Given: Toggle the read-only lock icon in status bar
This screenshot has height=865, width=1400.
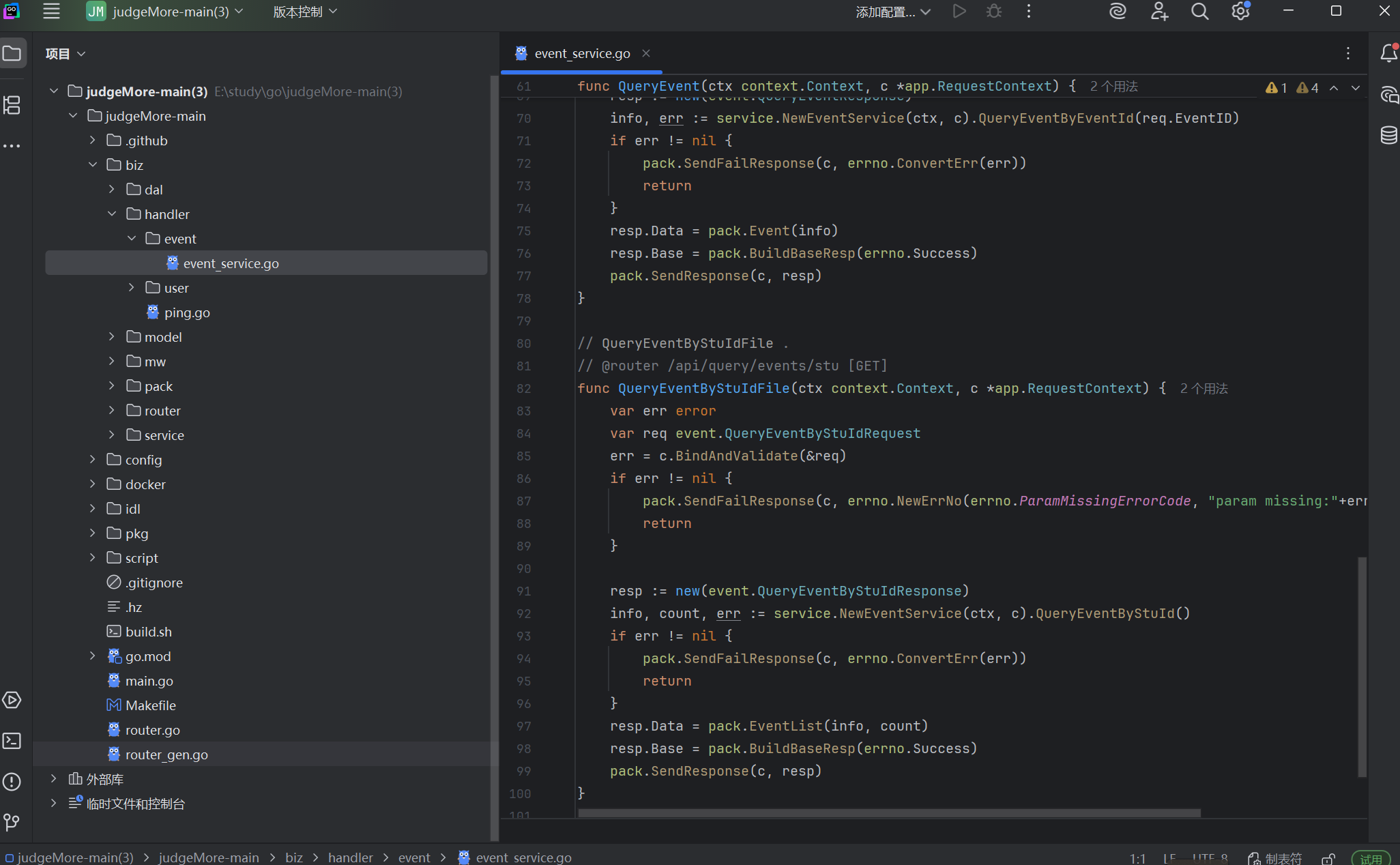Looking at the screenshot, I should pos(1328,858).
